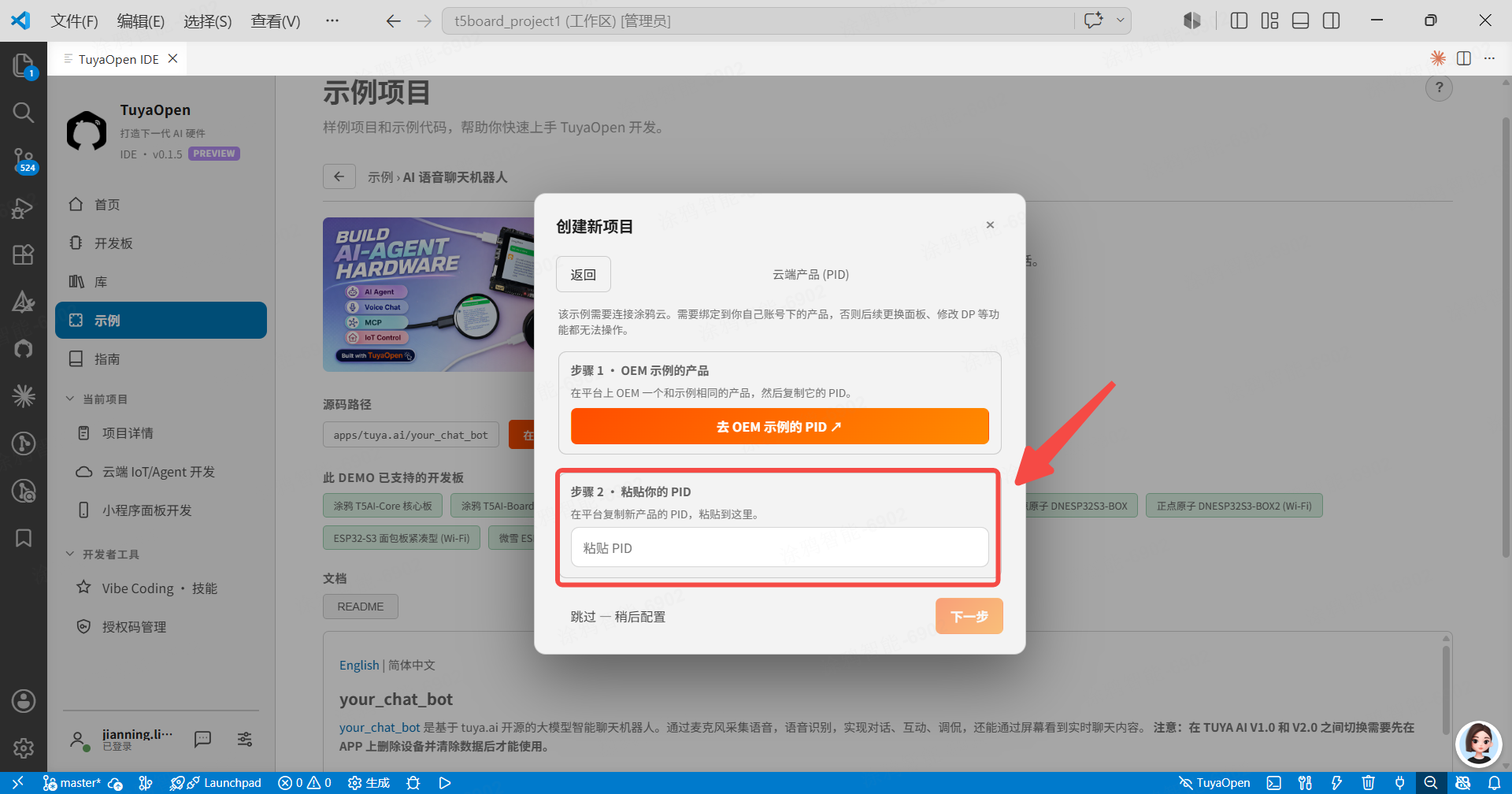Click the master* branch status item
Viewport: 1512px width, 794px height.
point(72,783)
